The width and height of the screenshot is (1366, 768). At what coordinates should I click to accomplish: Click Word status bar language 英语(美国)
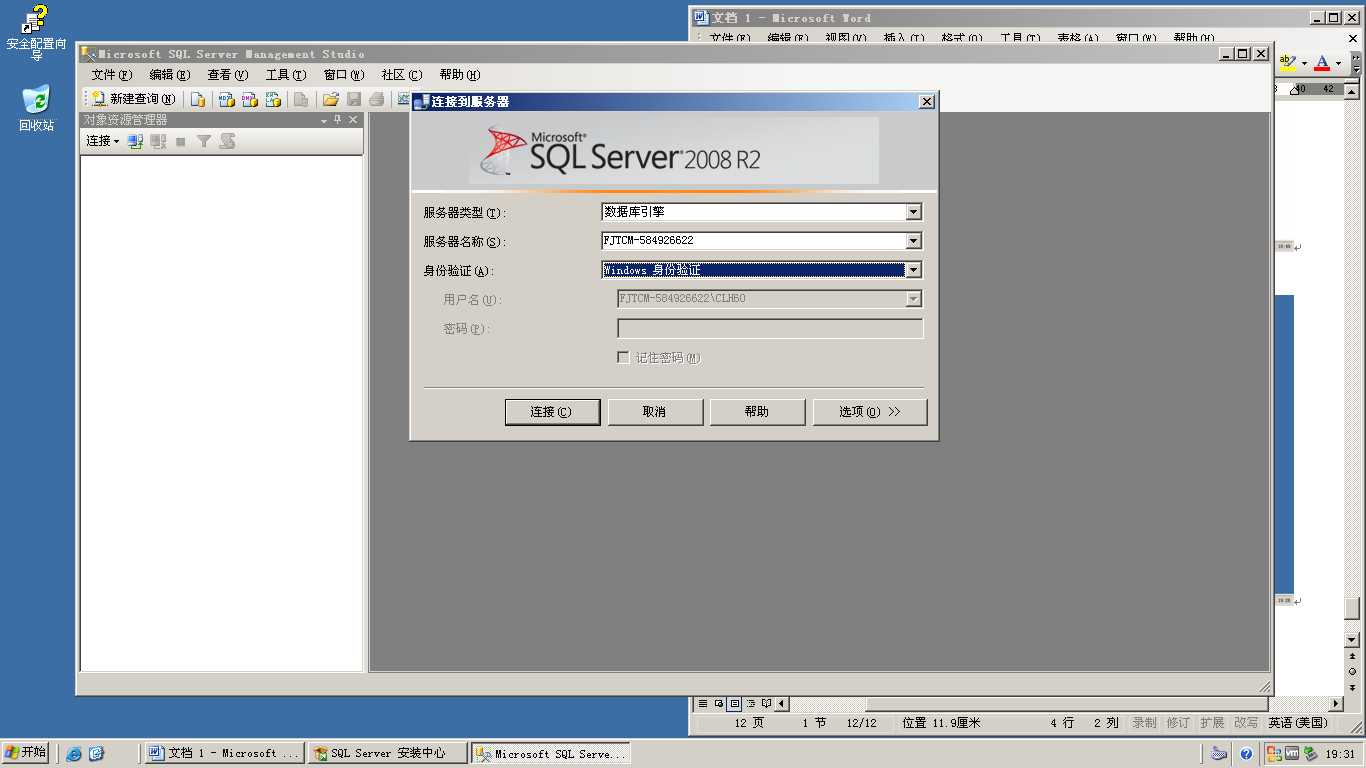pos(1298,723)
